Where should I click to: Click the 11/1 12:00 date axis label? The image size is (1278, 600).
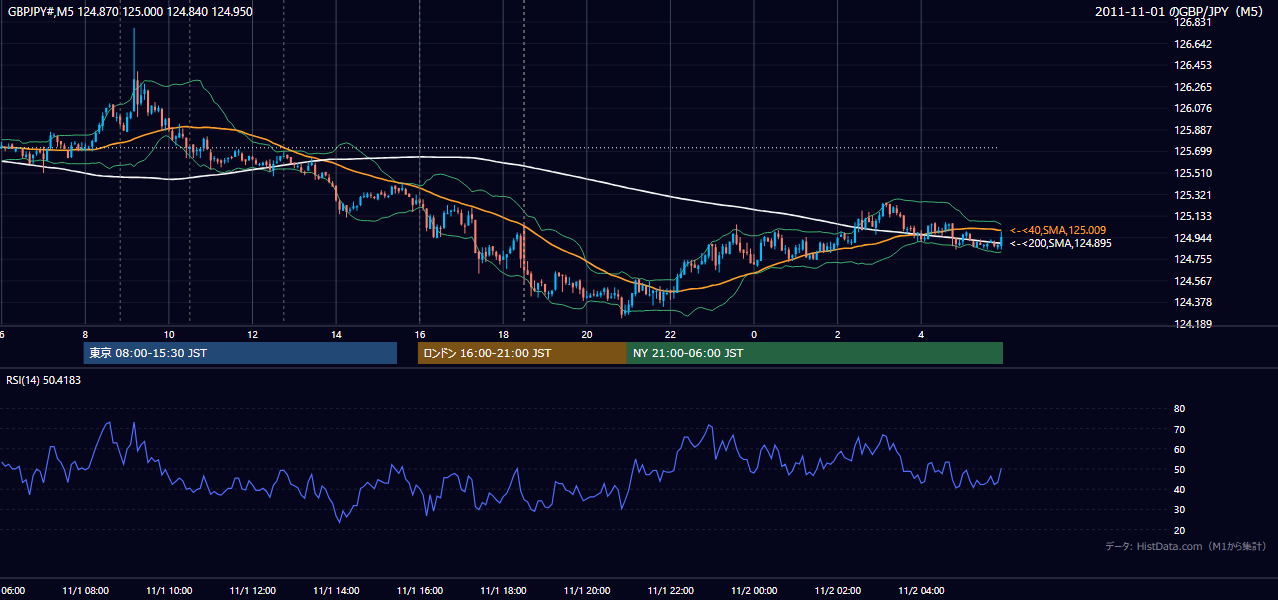252,590
